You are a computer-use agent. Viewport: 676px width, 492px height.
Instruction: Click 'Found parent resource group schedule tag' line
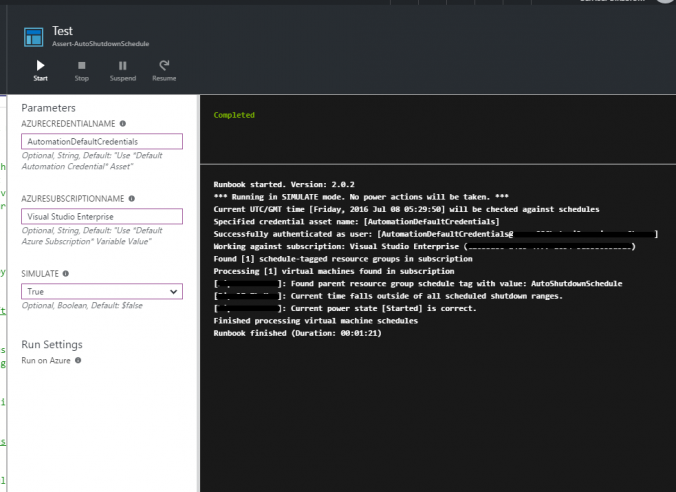(x=418, y=284)
